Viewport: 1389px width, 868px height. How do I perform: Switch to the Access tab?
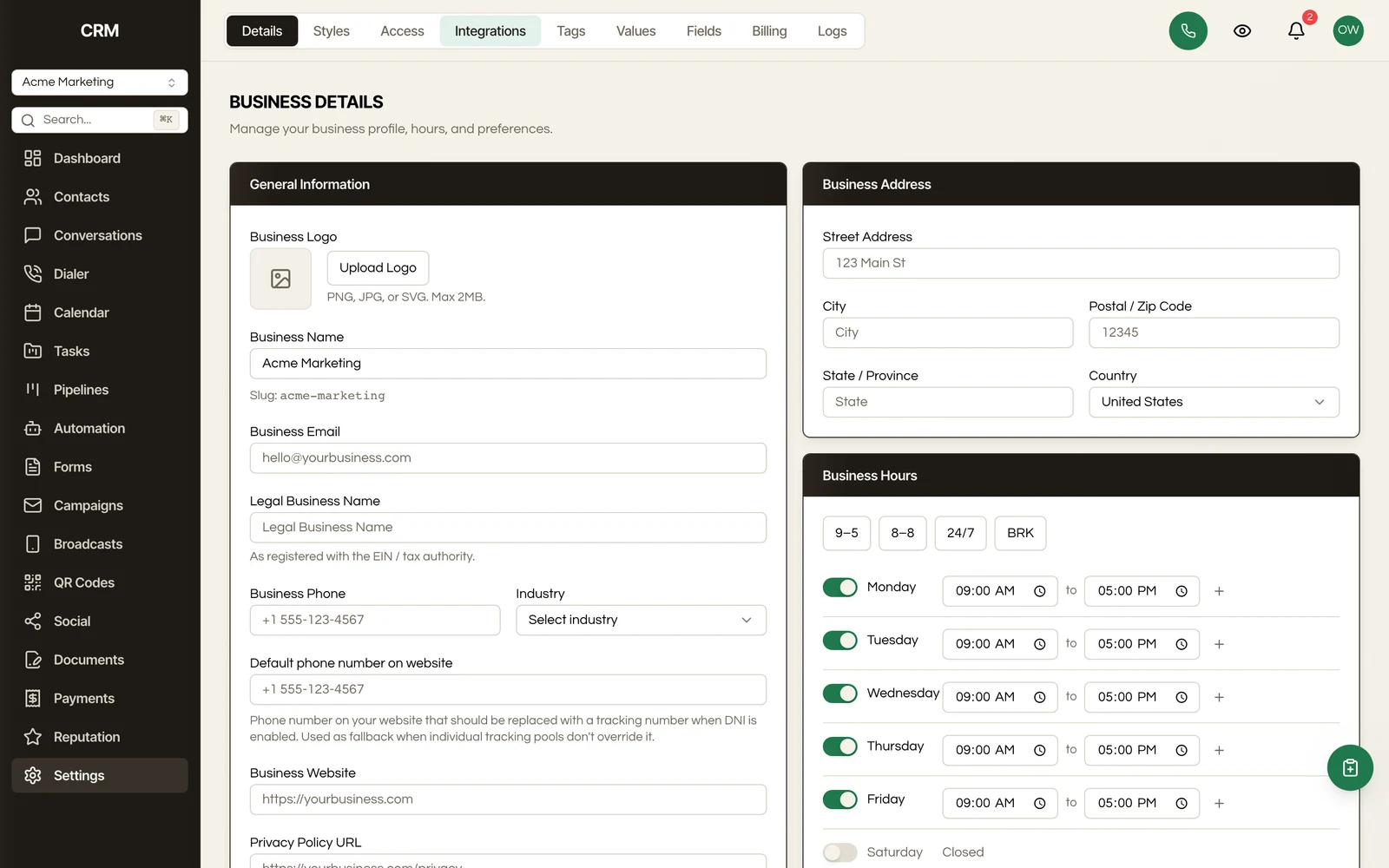[x=402, y=31]
